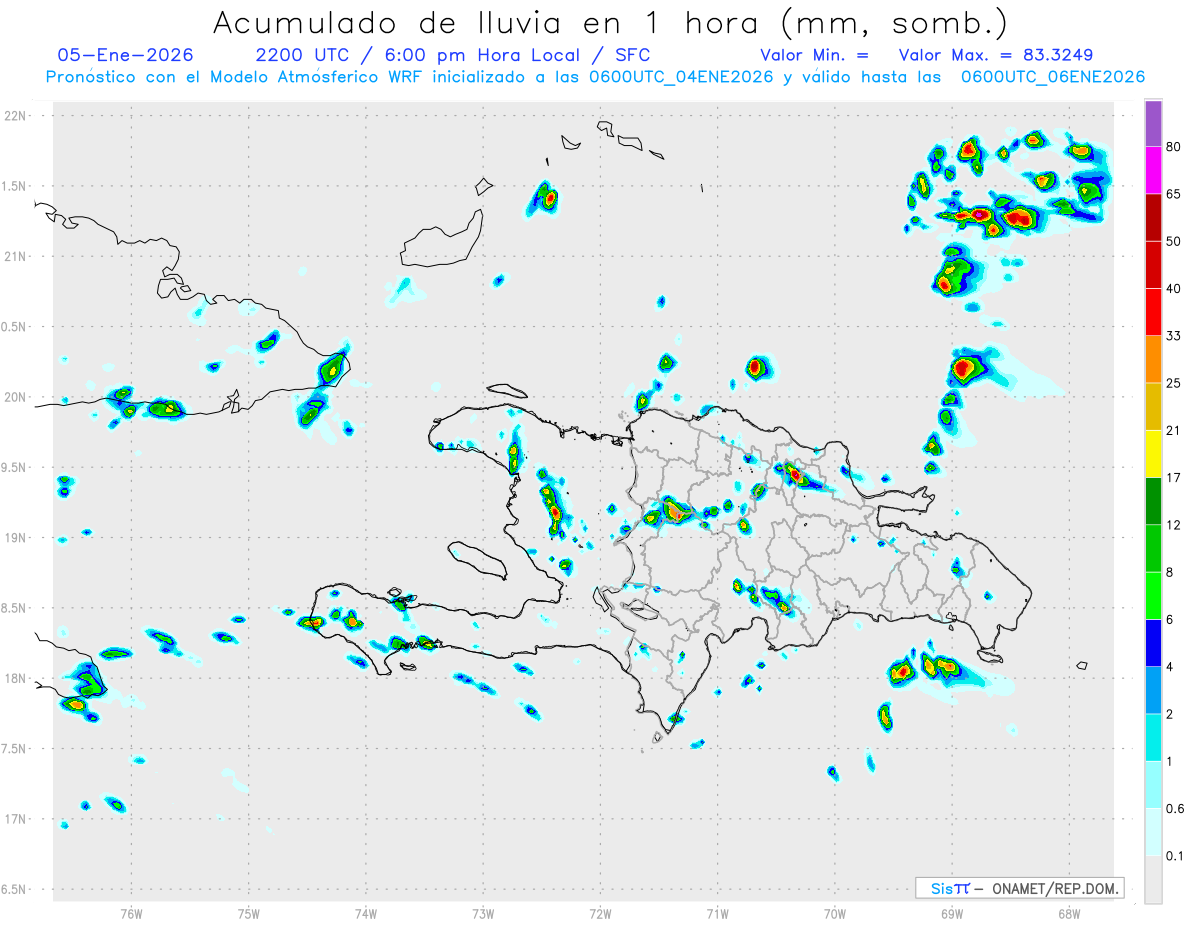This screenshot has width=1200, height=927.
Task: Click the '70W' longitude axis label
Action: 835,914
